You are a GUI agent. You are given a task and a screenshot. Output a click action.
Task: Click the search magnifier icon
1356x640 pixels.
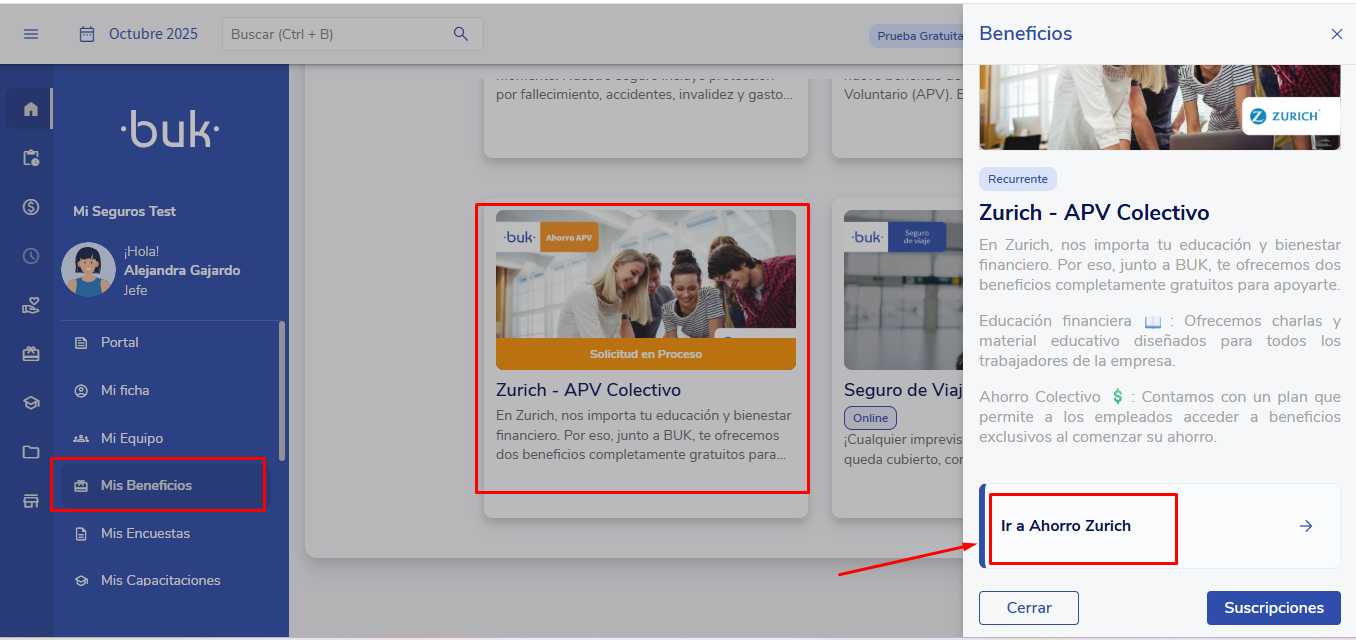pyautogui.click(x=461, y=34)
